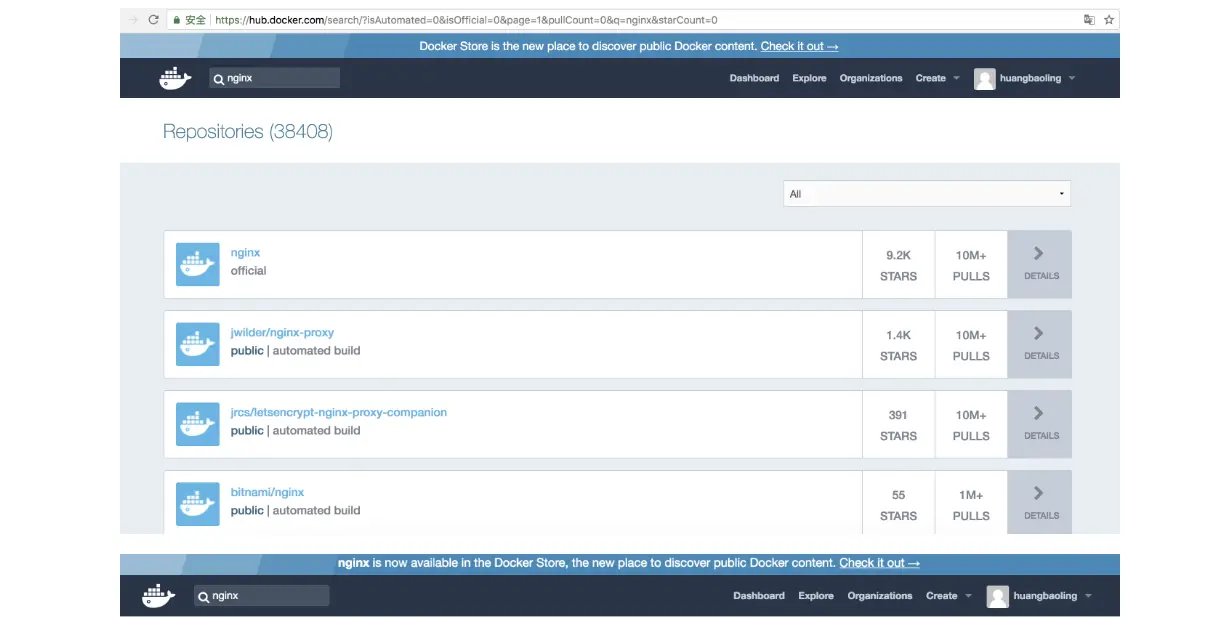Click the 'official' label under nginx
This screenshot has height=618, width=1222.
coord(248,271)
